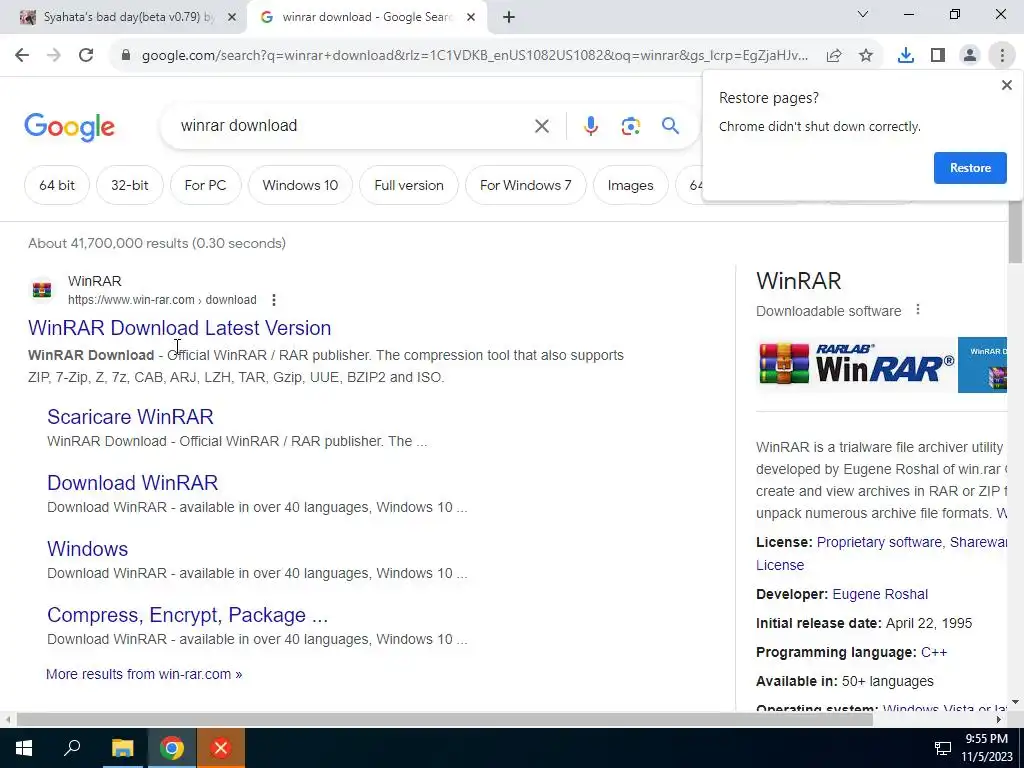Click the WinRAR favicon in first result

tap(42, 289)
